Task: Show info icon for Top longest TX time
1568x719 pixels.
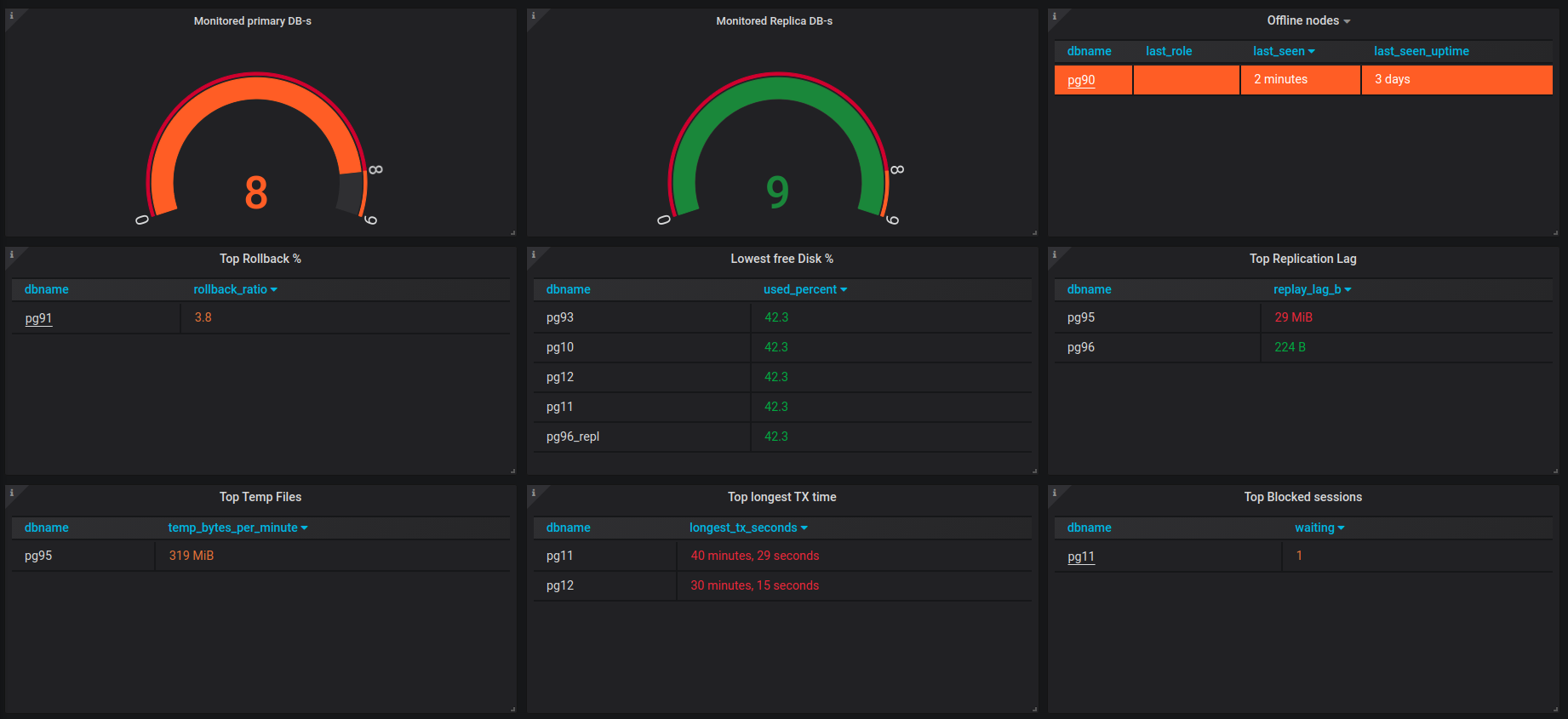Action: [x=534, y=493]
